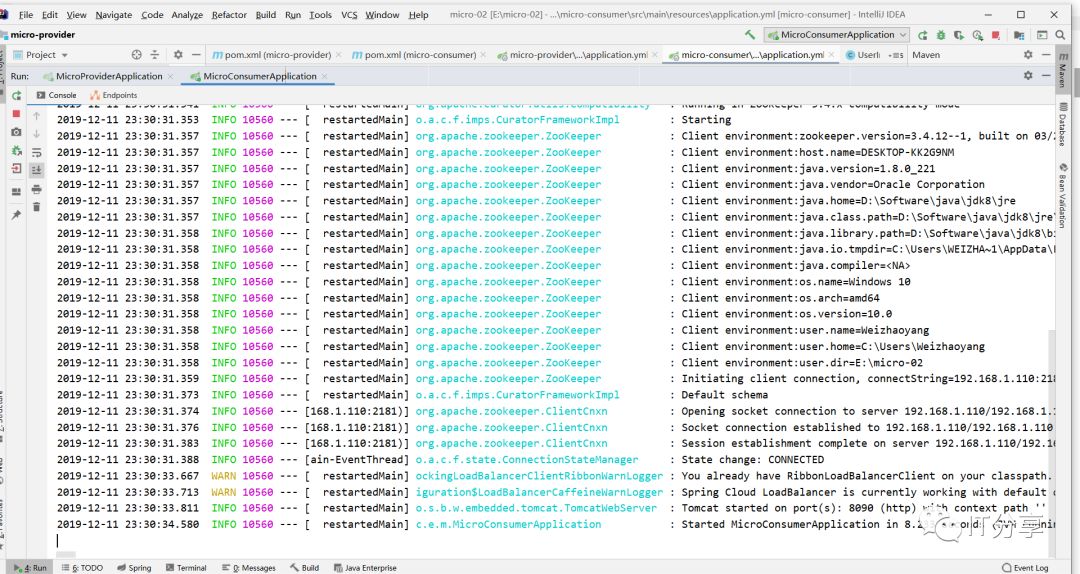Open the Project view dropdown arrow

pos(65,55)
